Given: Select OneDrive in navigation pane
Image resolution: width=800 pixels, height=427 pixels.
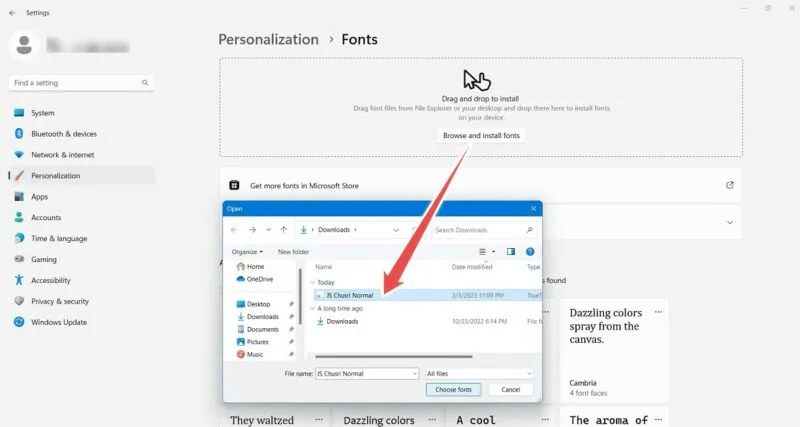Looking at the screenshot, I should coord(255,279).
